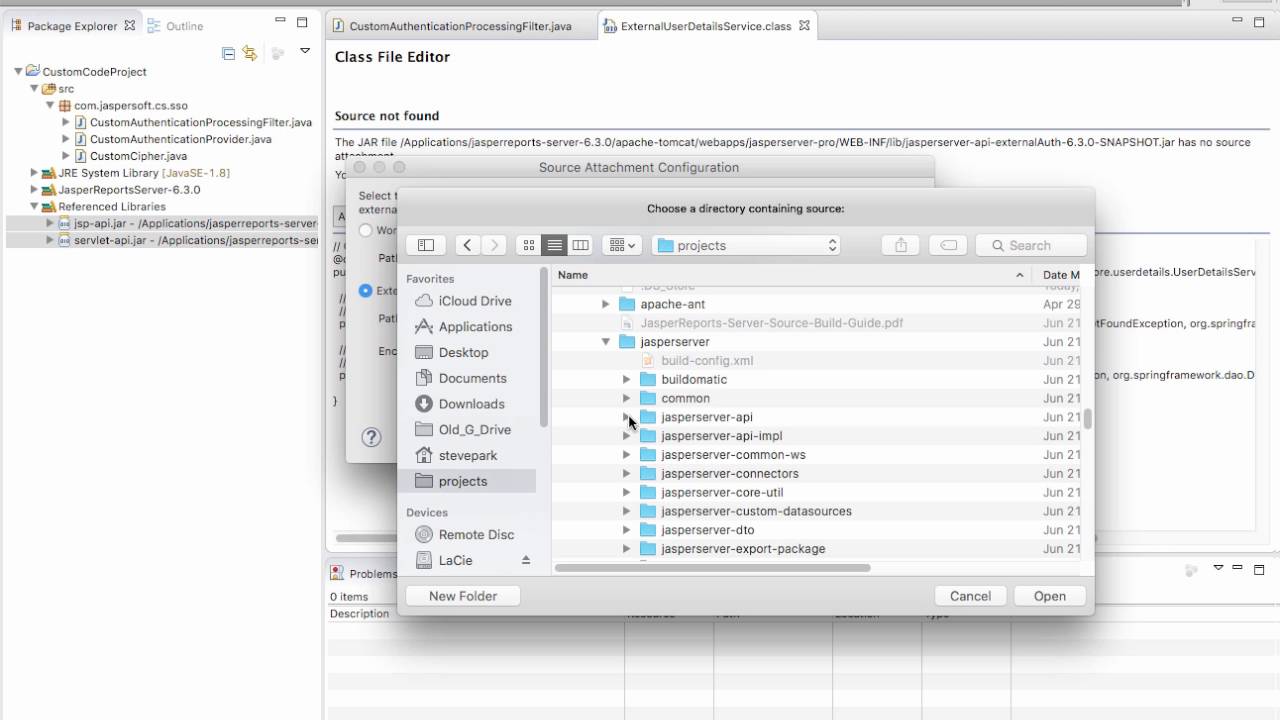Expand the apache-ant folder

coord(605,304)
